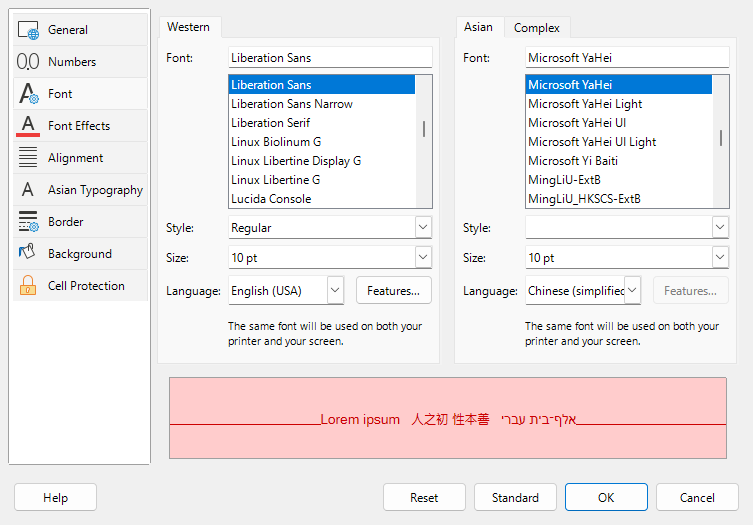Open the General page icon

coord(28,30)
